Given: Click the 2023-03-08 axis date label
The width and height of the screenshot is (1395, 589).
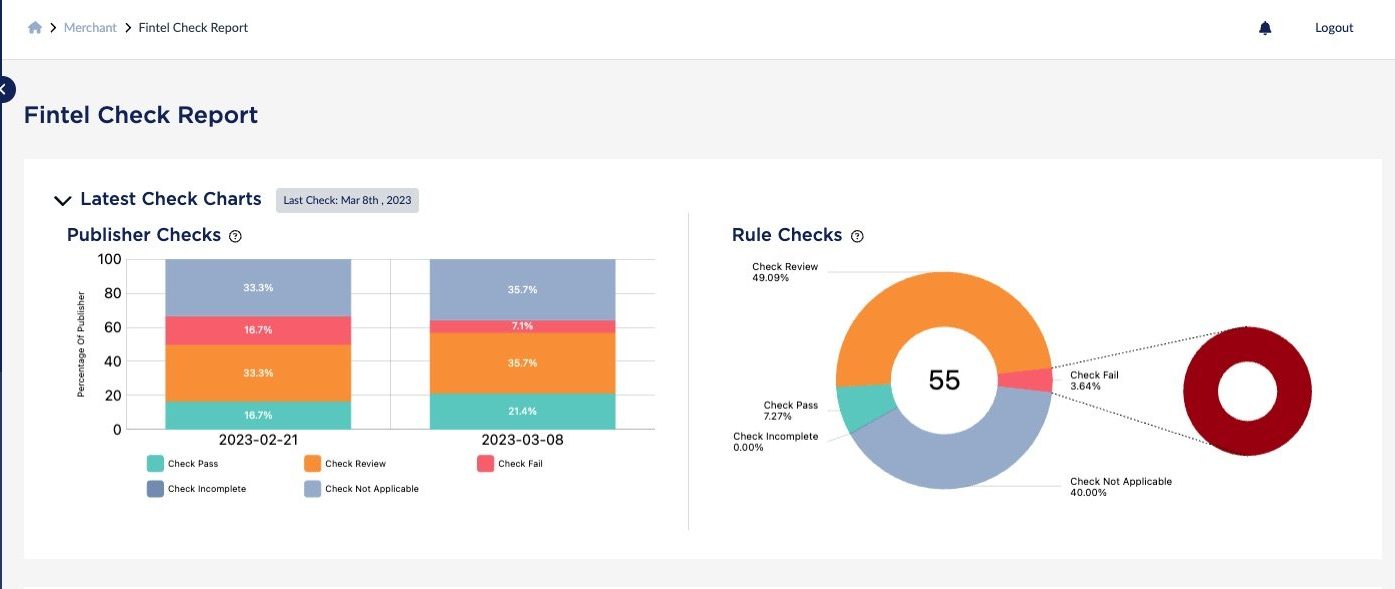Looking at the screenshot, I should [x=523, y=440].
